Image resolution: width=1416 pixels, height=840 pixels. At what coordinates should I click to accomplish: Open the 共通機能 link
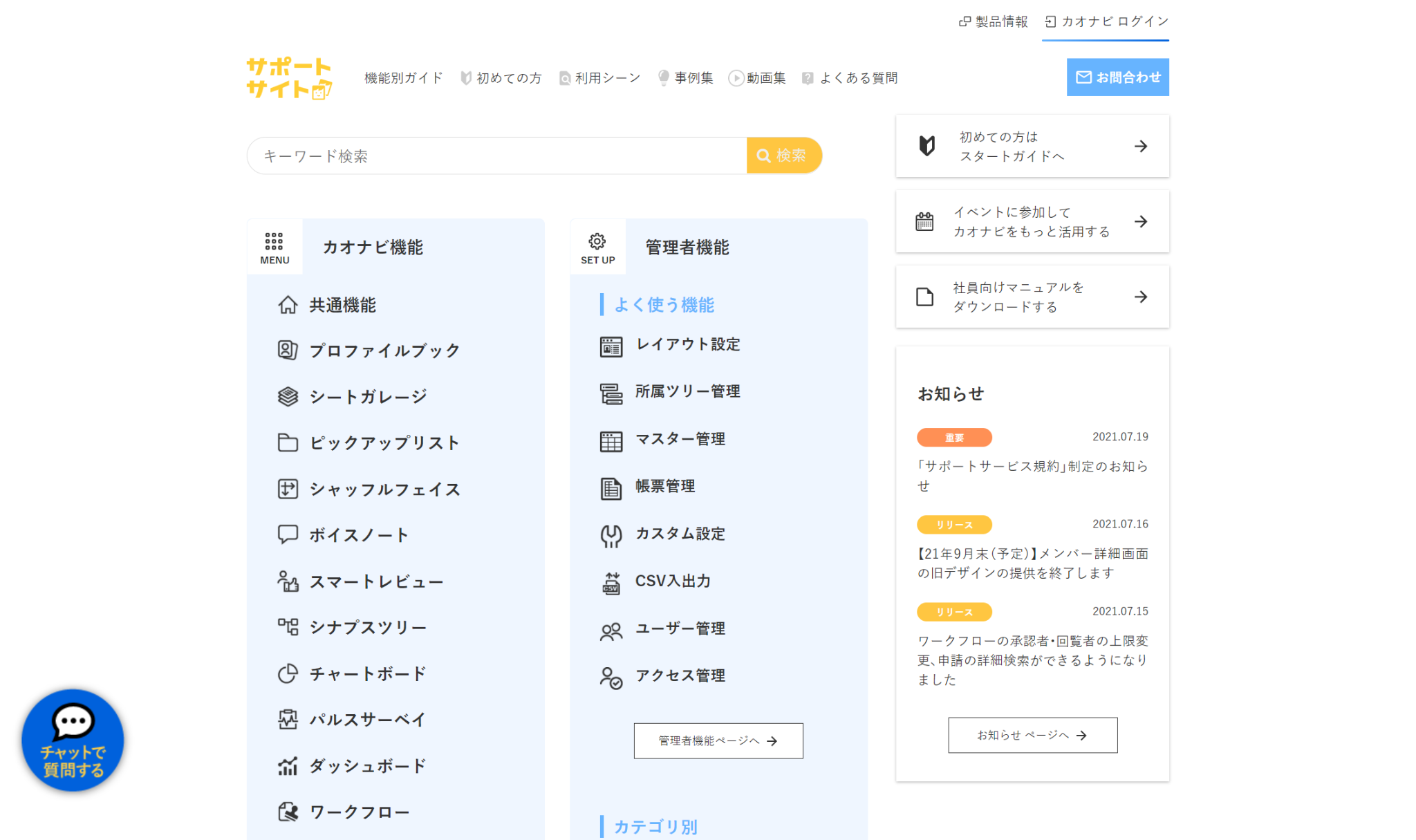click(343, 305)
